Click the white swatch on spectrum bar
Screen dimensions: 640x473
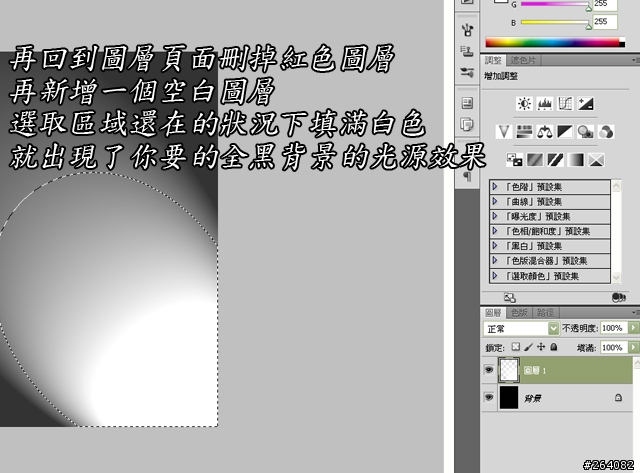622,39
